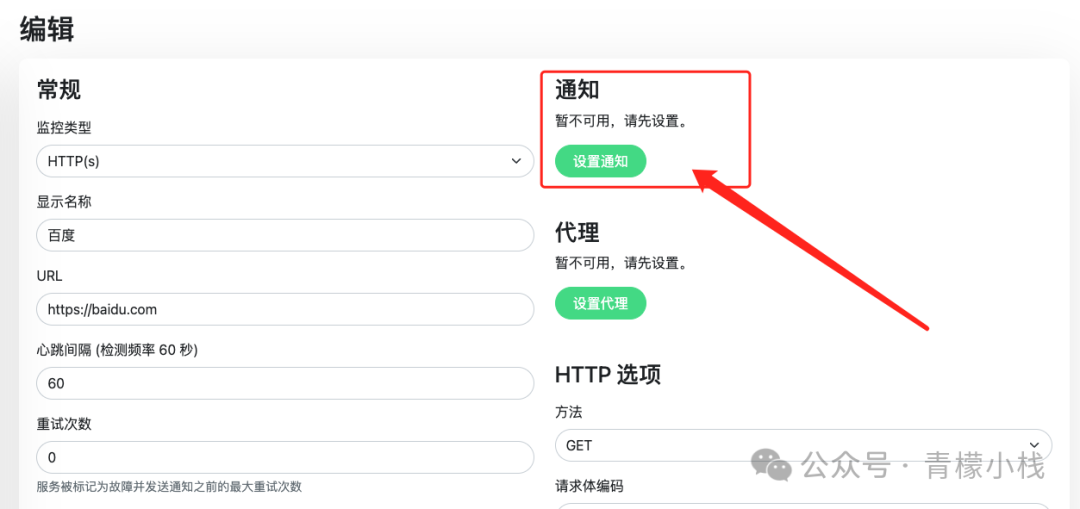This screenshot has width=1080, height=509.
Task: Click the 常规 section heading
Action: click(x=59, y=90)
